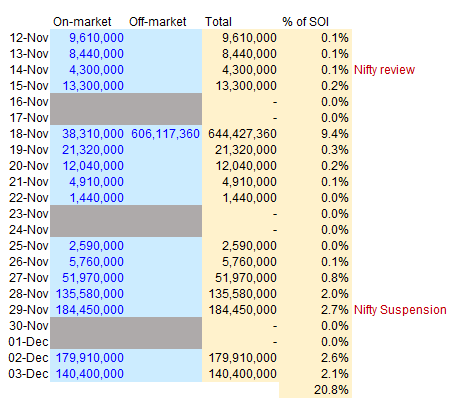Click the grey cell for 16-Nov
The height and width of the screenshot is (405, 452).
pyautogui.click(x=126, y=101)
